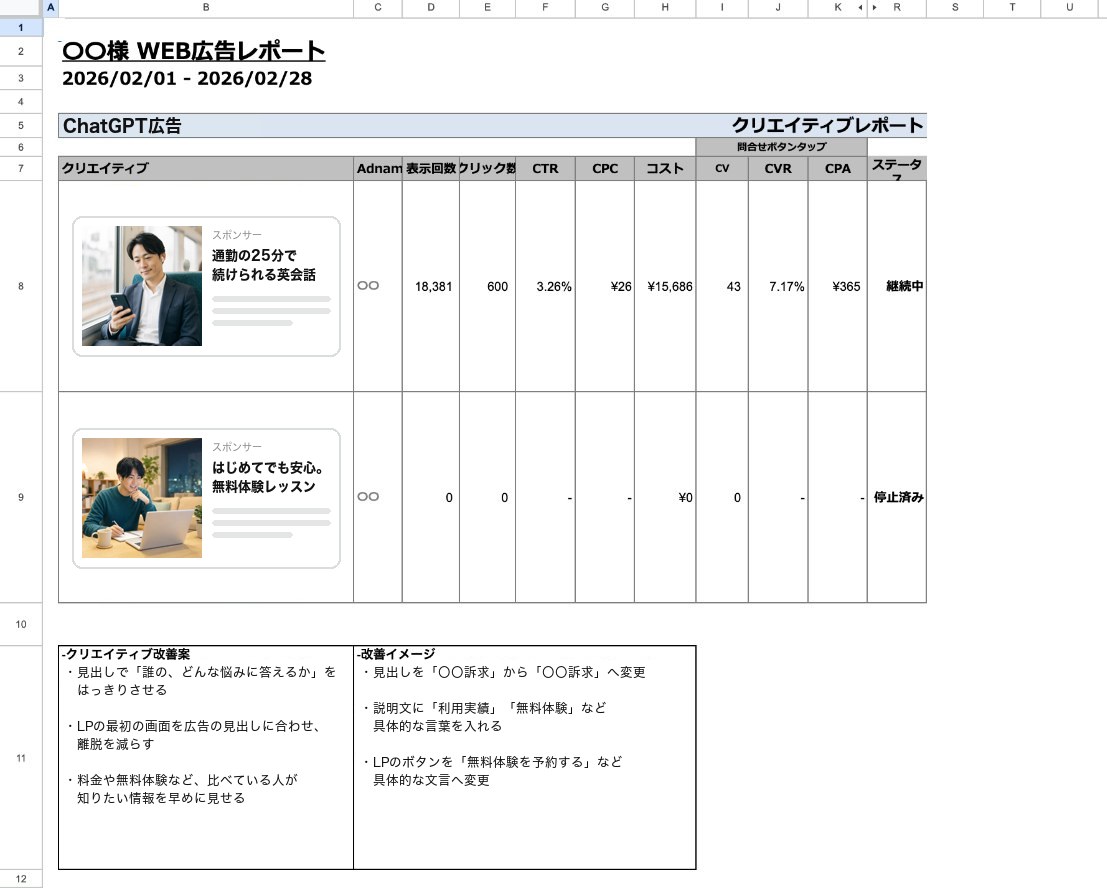1107x888 pixels.
Task: Select row 12 header
Action: click(x=21, y=879)
